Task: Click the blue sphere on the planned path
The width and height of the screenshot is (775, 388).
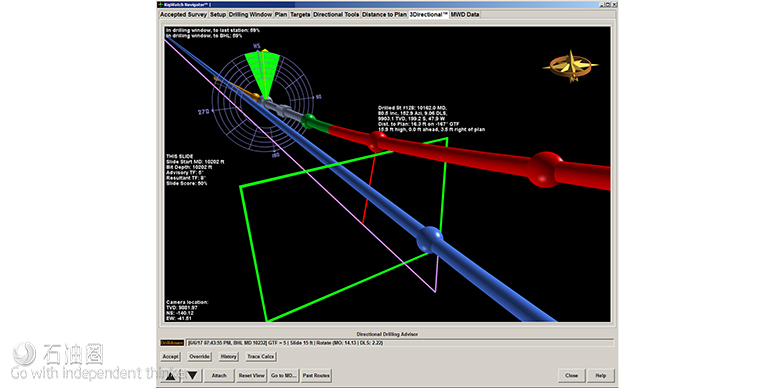Action: [x=430, y=240]
